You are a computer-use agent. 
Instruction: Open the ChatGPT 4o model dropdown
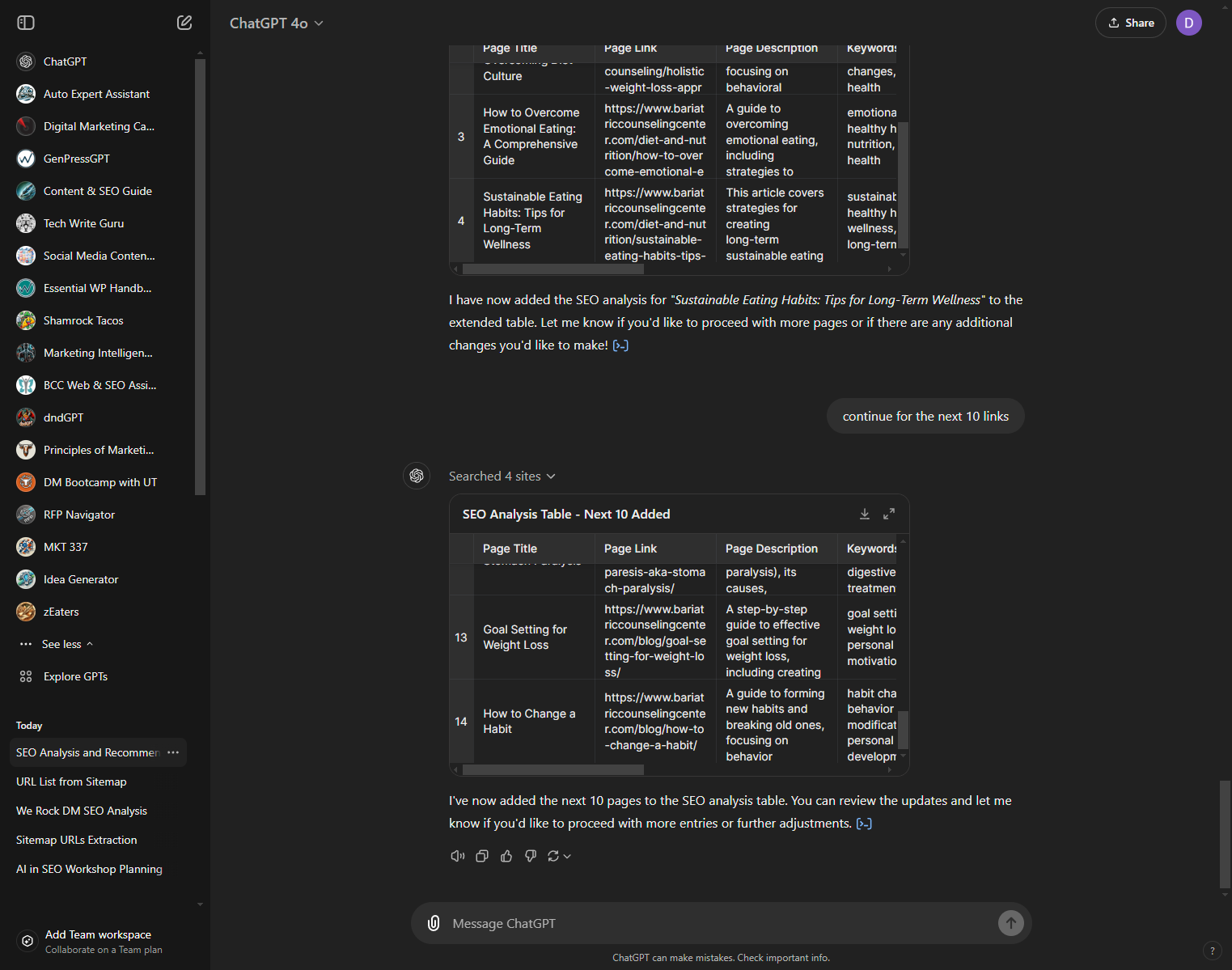coord(277,23)
